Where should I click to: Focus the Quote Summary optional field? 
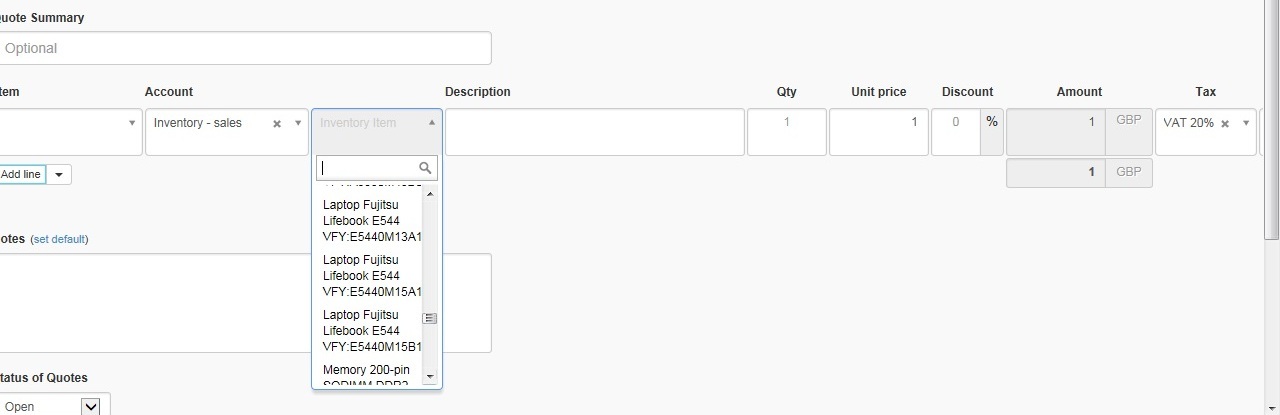tap(244, 48)
